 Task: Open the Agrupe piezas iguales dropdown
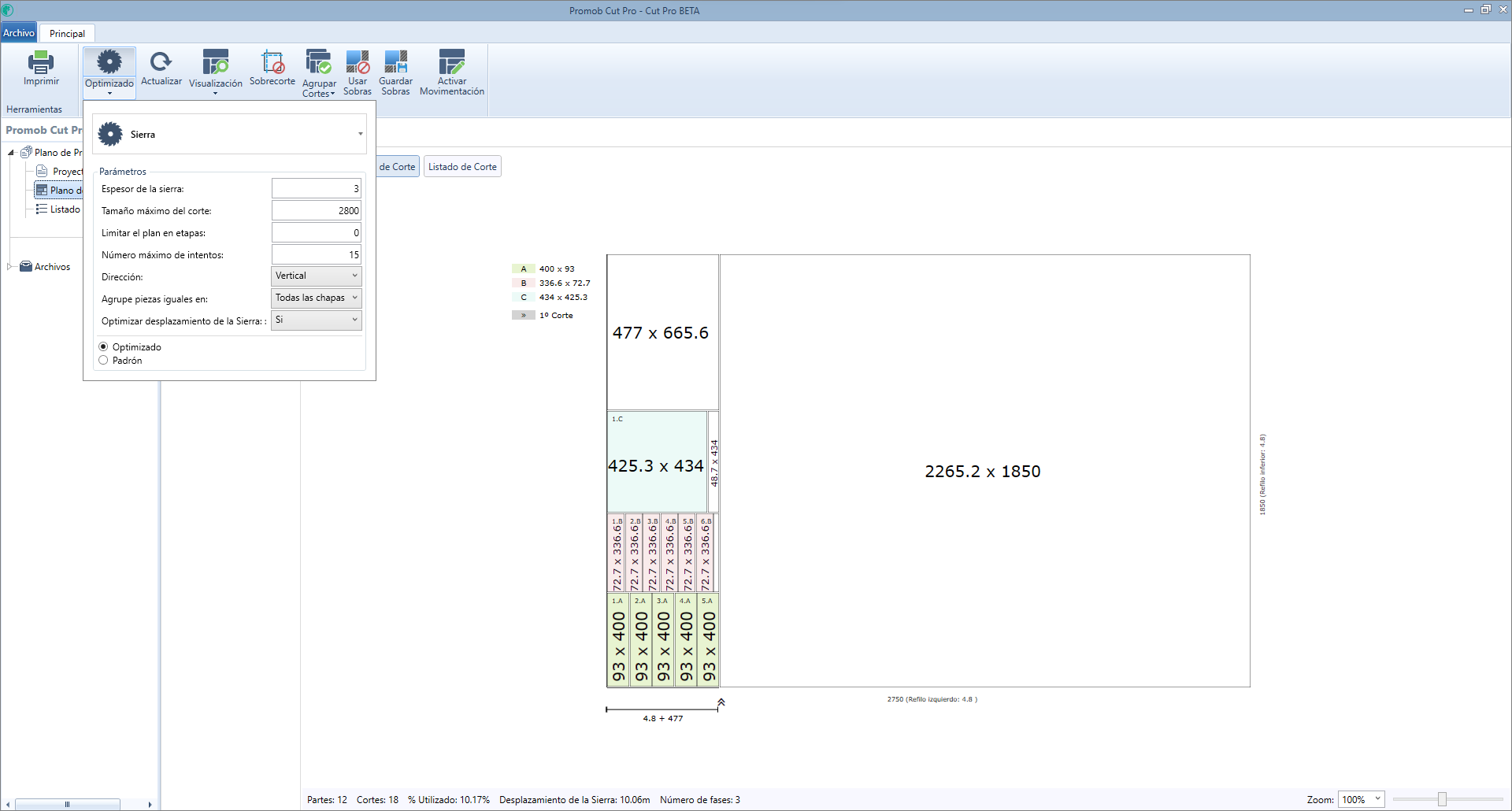(316, 298)
